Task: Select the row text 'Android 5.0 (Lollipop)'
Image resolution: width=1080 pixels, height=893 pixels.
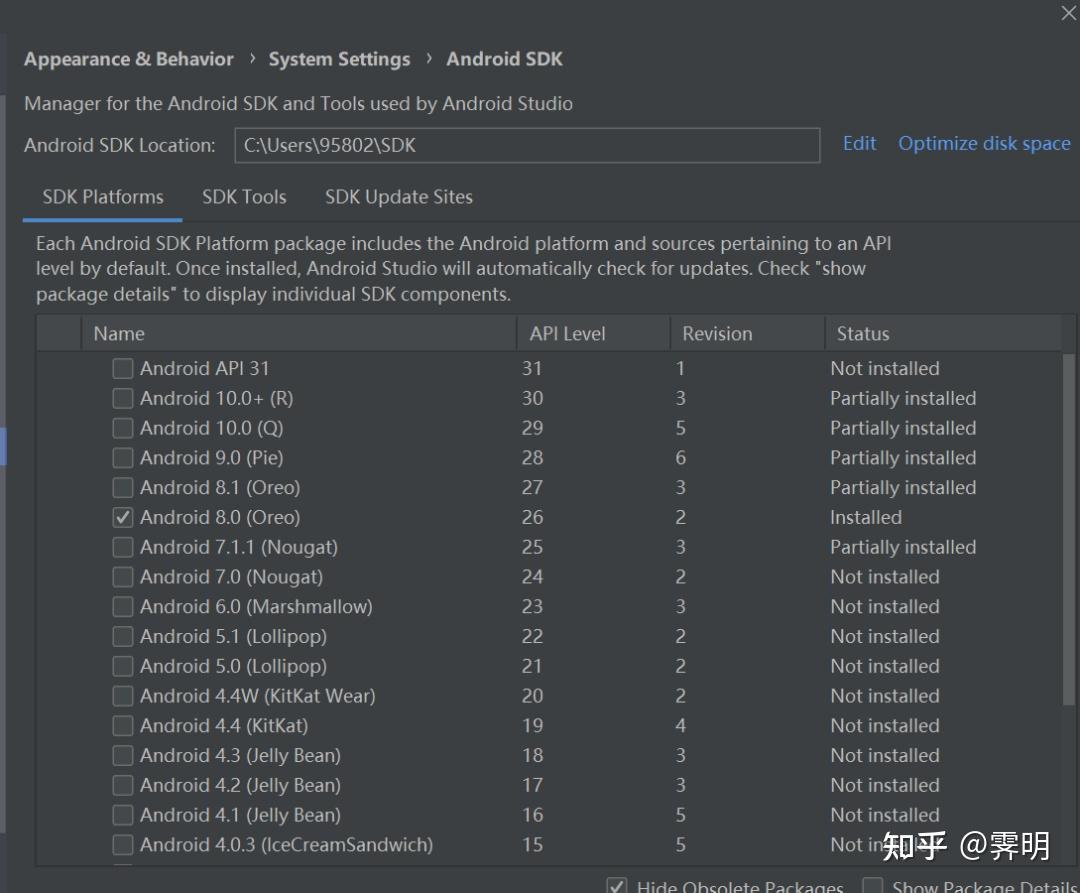Action: pos(233,666)
